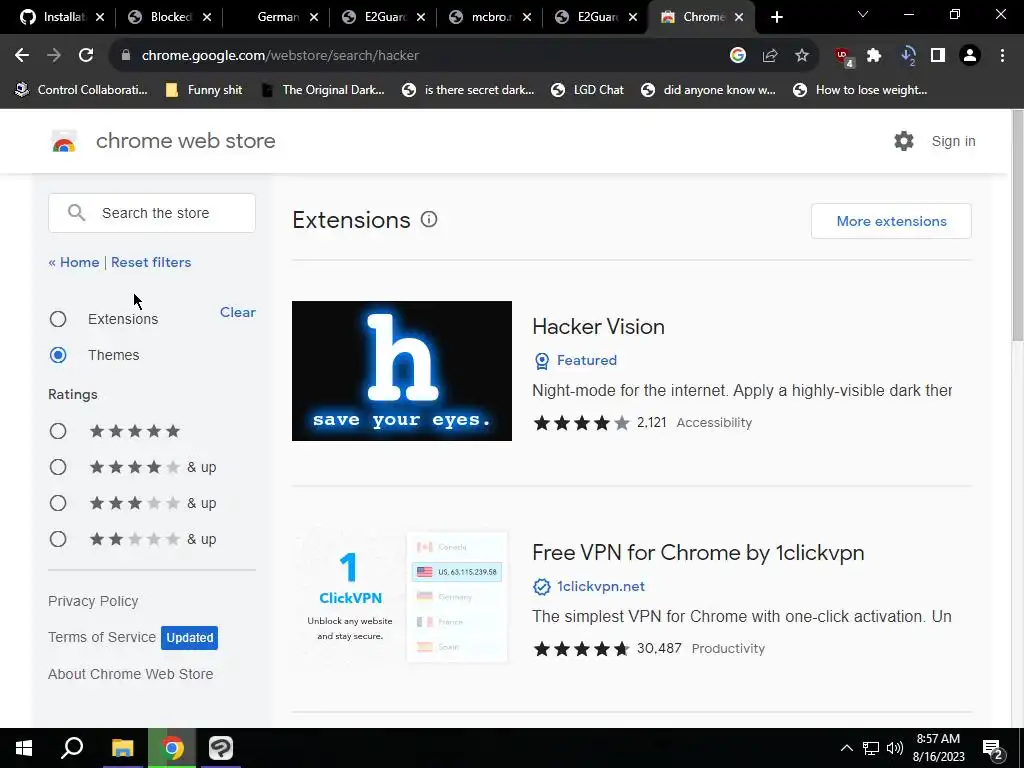The height and width of the screenshot is (768, 1024).
Task: Bookmark this page with the star icon
Action: pyautogui.click(x=802, y=56)
